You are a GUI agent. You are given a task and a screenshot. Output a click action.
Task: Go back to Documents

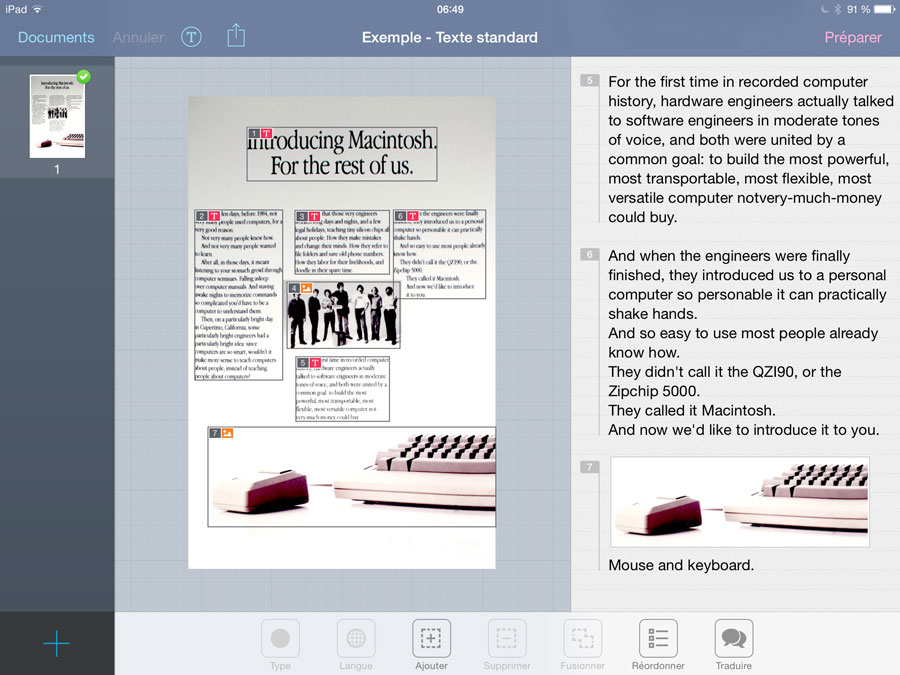coord(56,37)
